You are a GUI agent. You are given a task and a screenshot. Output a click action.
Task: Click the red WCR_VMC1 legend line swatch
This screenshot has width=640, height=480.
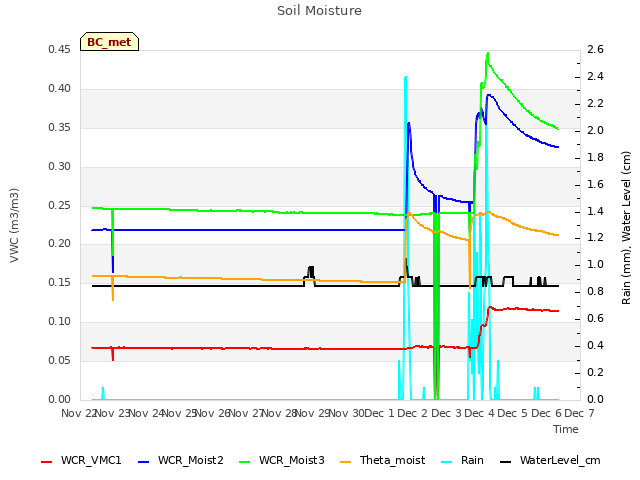(47, 462)
